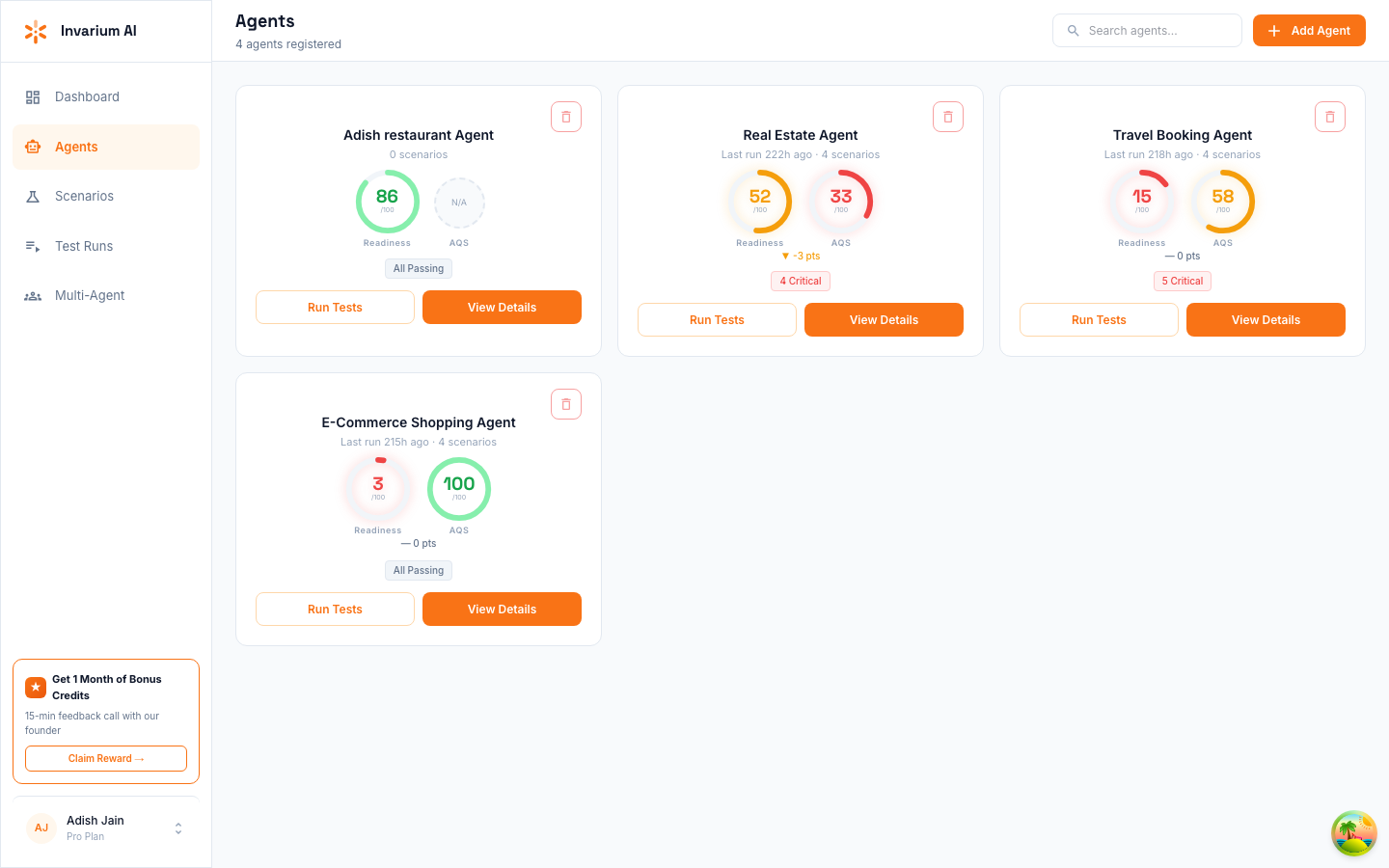Click the 5 Critical badge on Travel Booking
The image size is (1389, 868).
coord(1182,282)
